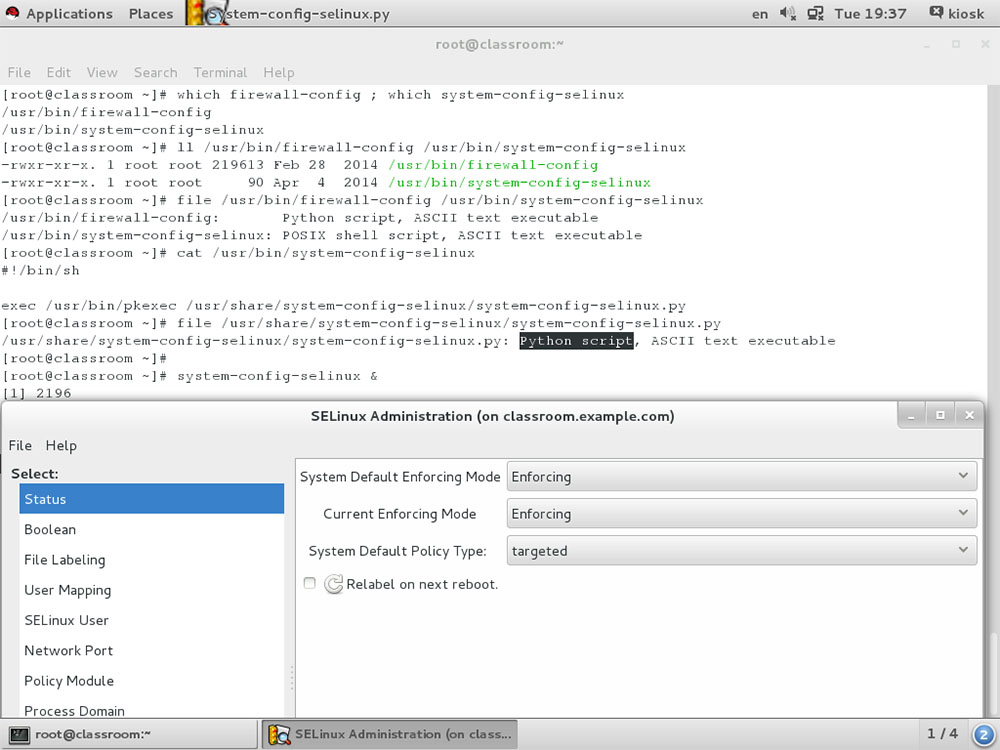This screenshot has height=750, width=1000.
Task: Select Status in the sidebar list
Action: point(152,499)
